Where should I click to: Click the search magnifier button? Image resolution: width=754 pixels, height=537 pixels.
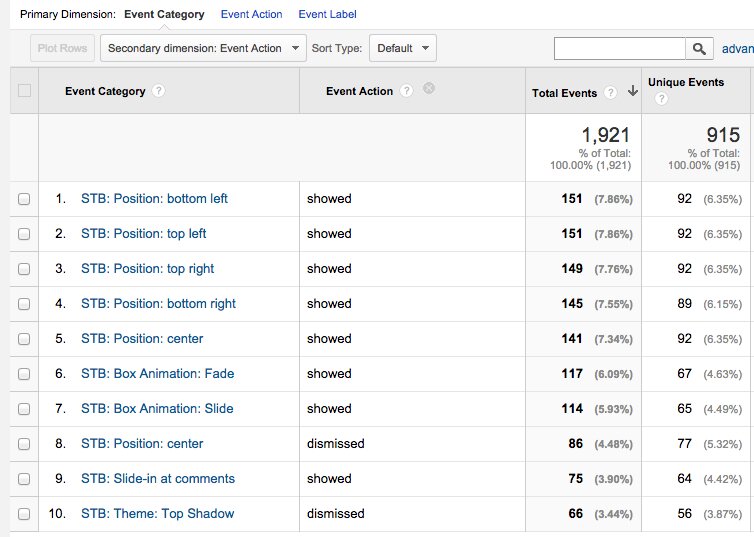pos(699,48)
